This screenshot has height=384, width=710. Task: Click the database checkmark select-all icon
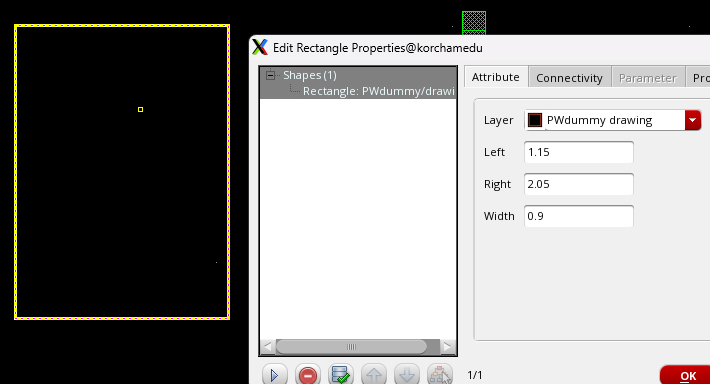(x=341, y=375)
